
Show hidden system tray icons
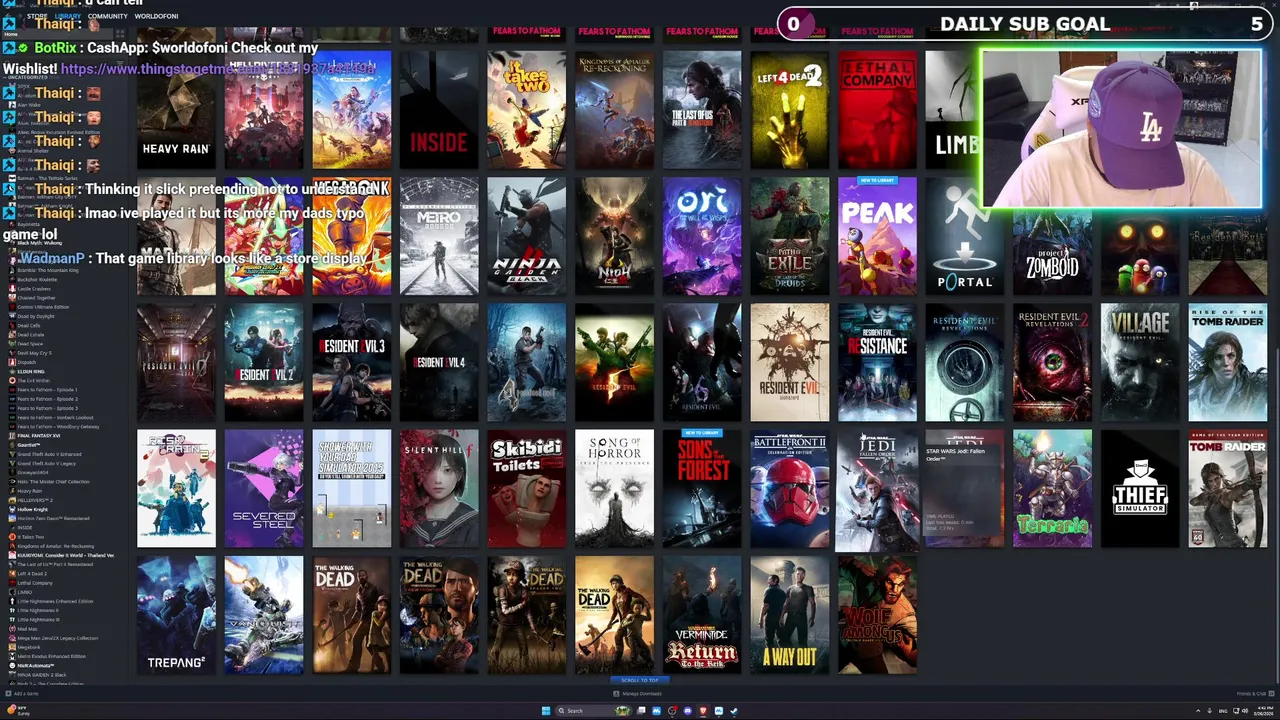[x=1198, y=711]
